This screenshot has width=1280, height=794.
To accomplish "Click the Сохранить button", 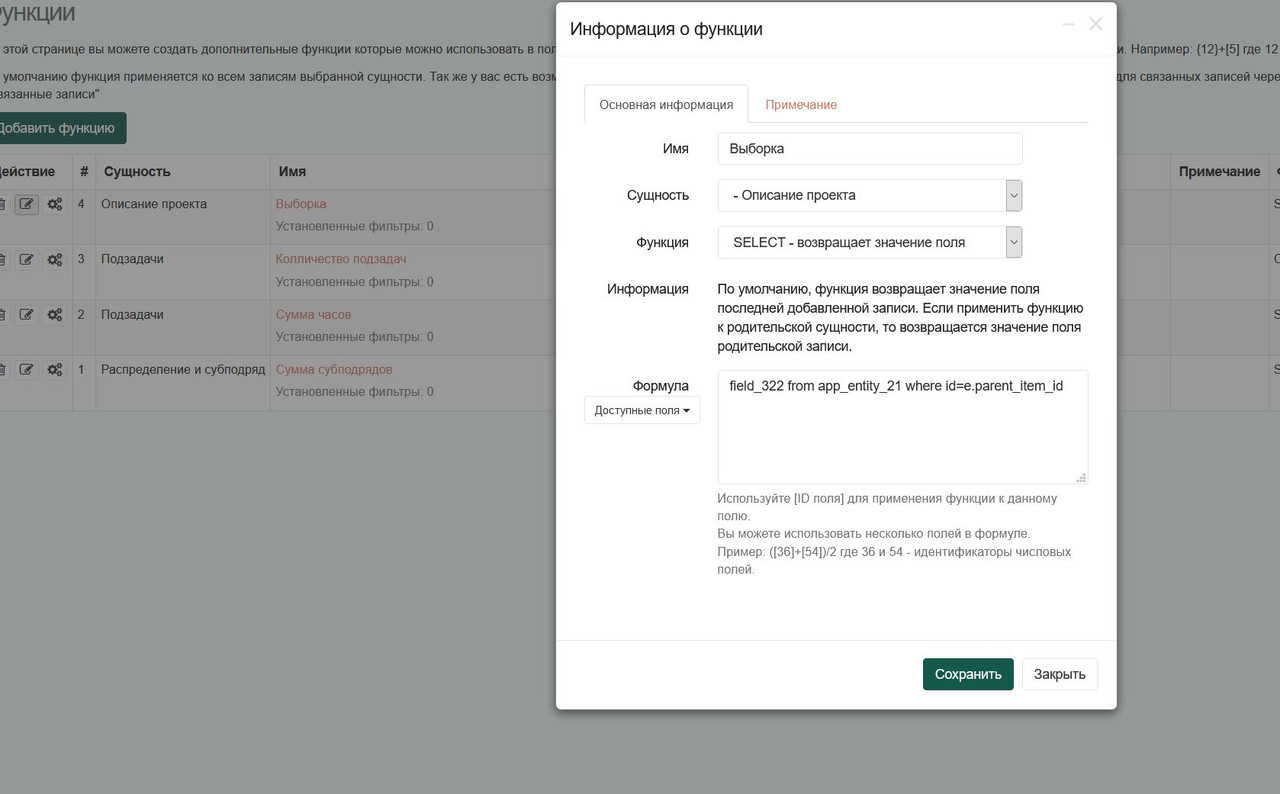I will point(968,674).
